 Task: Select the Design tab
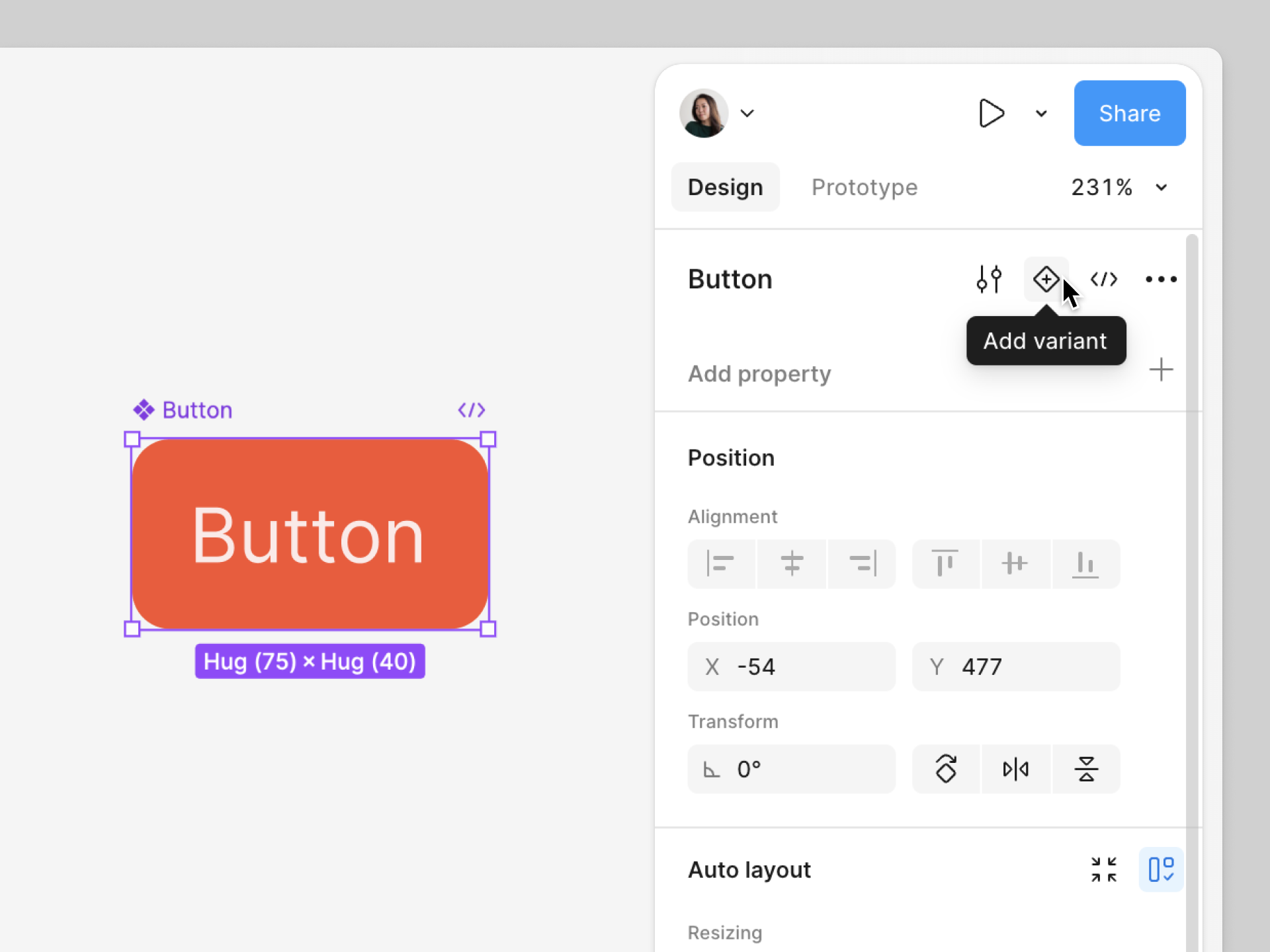(725, 187)
